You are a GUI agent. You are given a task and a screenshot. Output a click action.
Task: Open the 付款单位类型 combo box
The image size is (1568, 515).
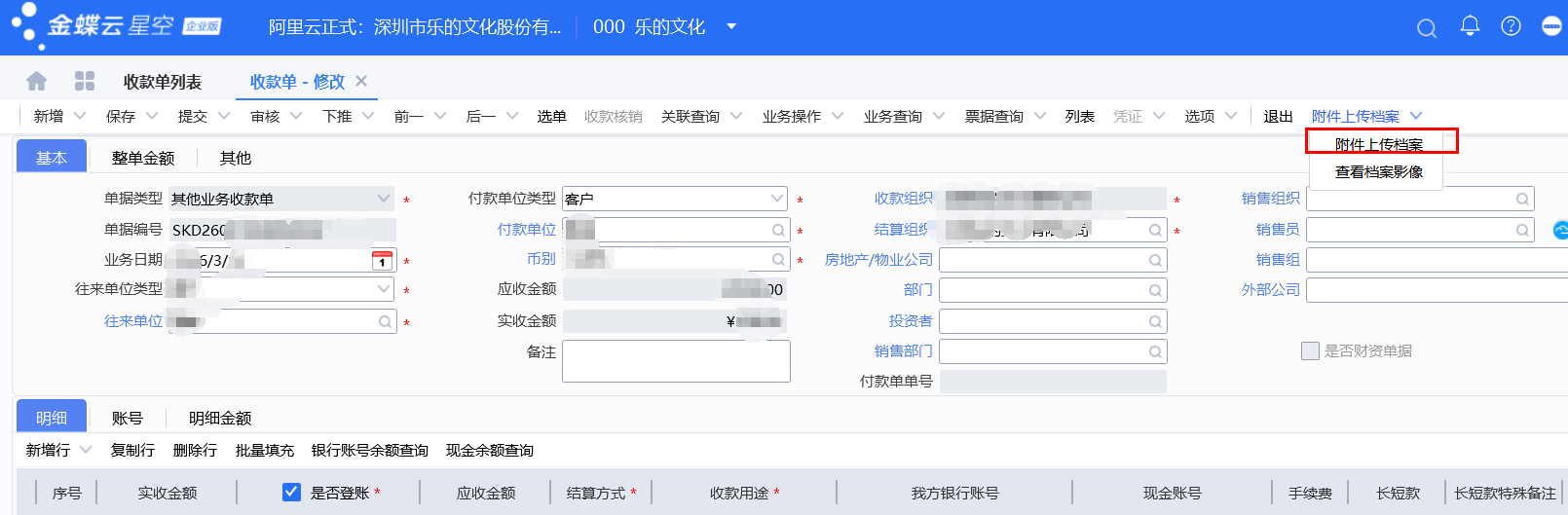[x=776, y=199]
